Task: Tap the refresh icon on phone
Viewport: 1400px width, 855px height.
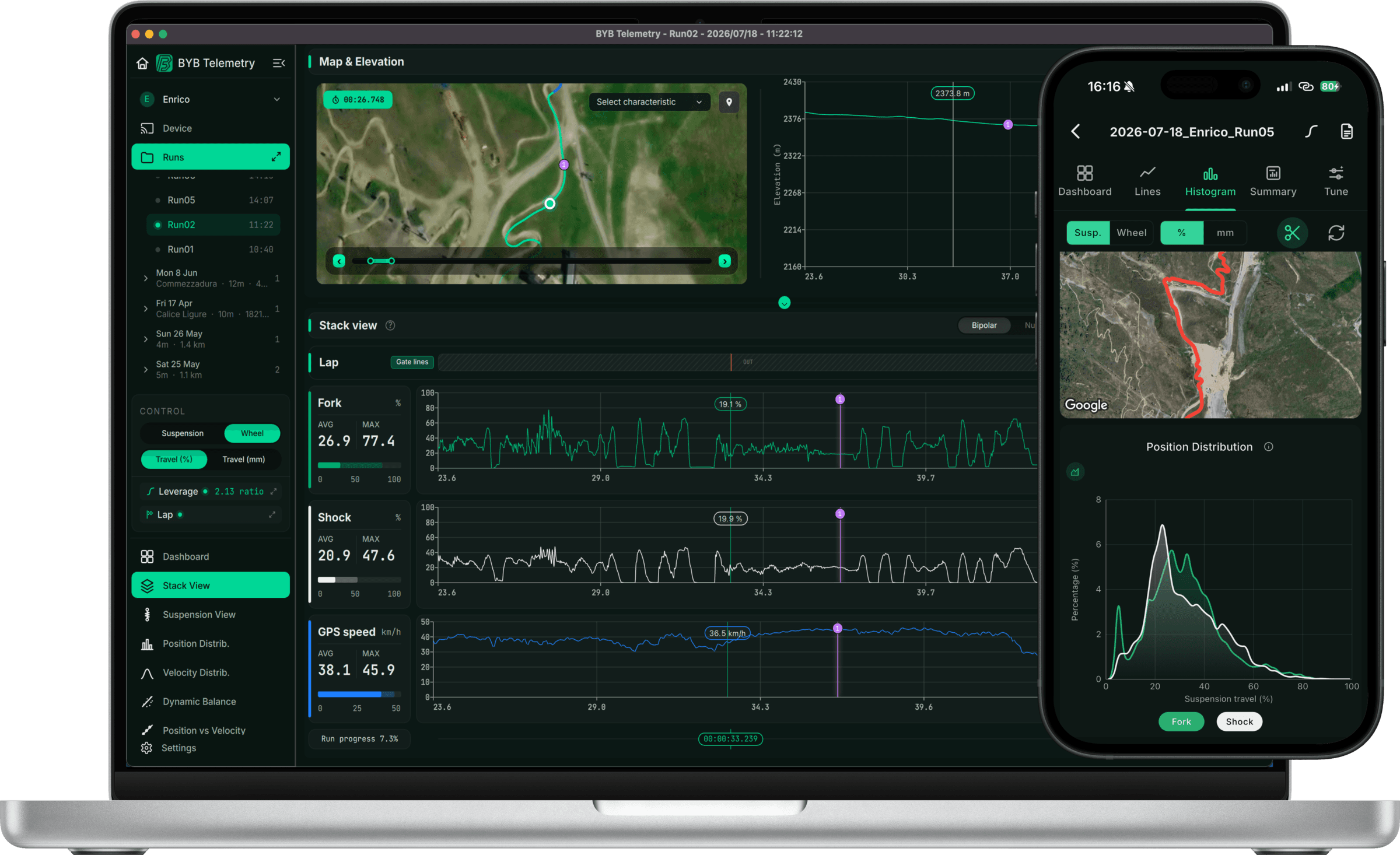Action: point(1336,233)
